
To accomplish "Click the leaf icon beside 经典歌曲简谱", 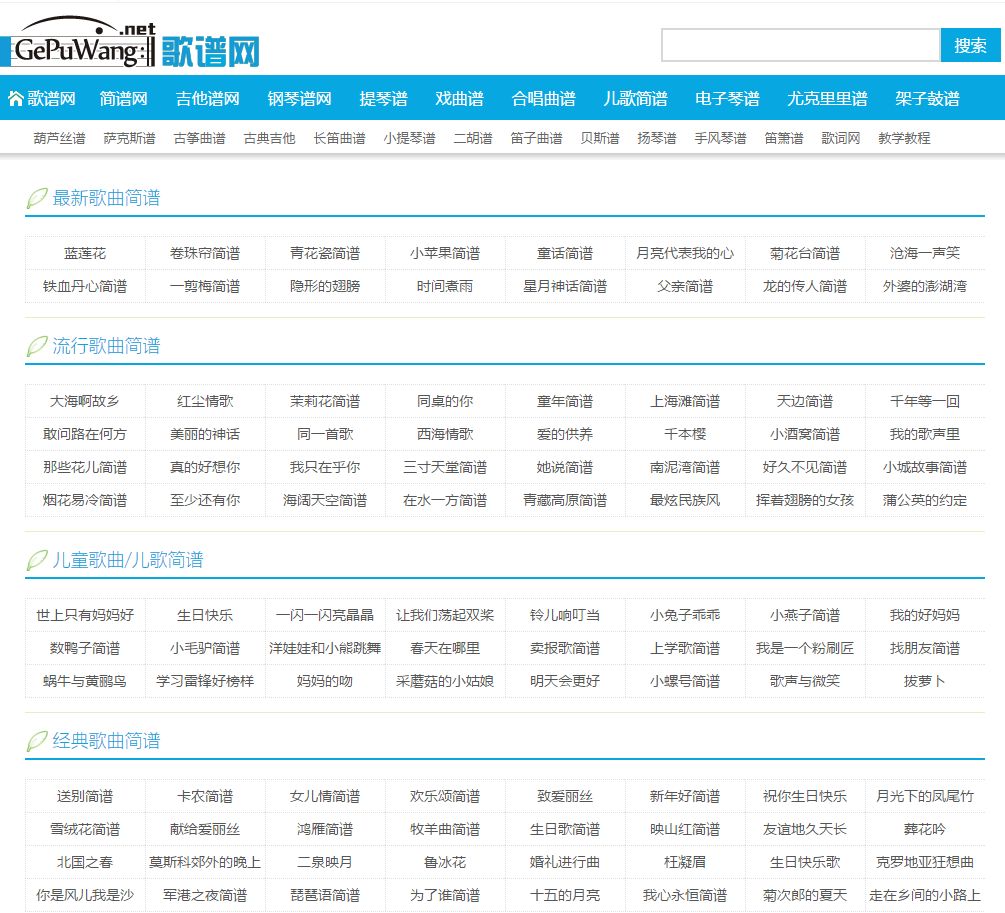I will 33,742.
